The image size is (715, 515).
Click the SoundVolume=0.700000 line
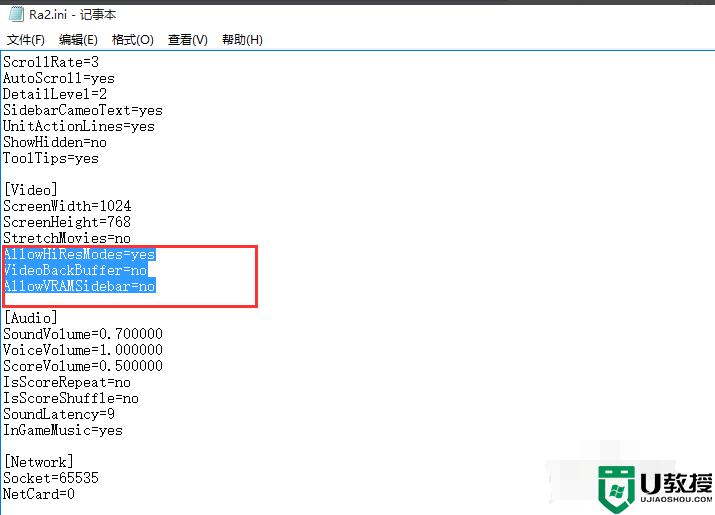point(83,334)
